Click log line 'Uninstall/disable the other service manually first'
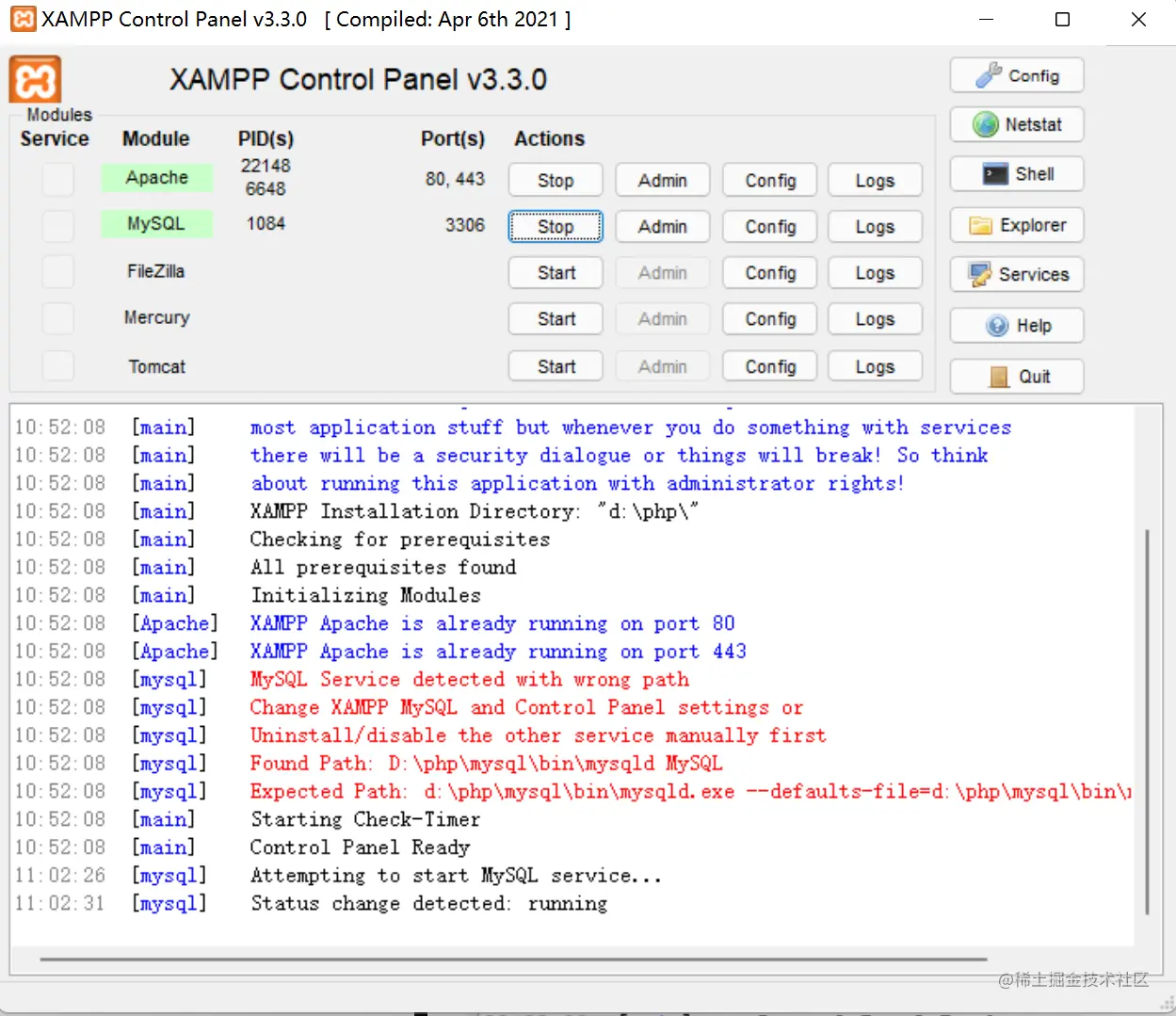This screenshot has height=1016, width=1176. pyautogui.click(x=538, y=735)
